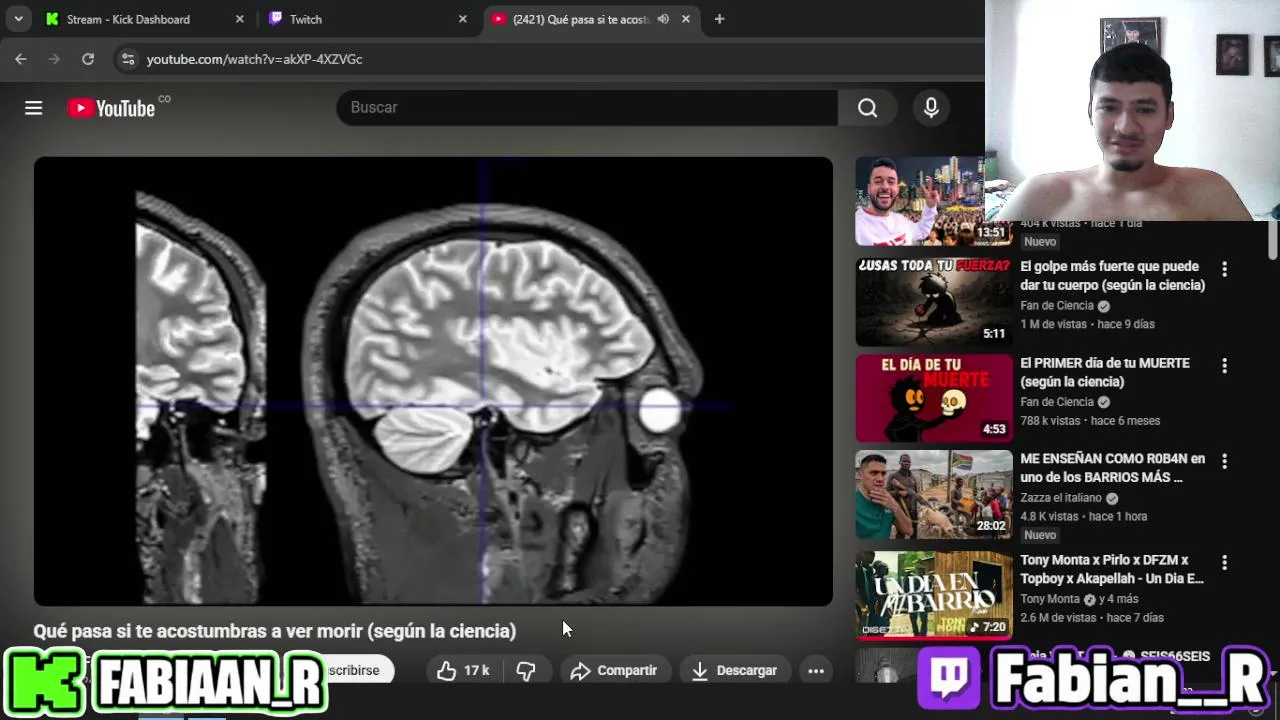Open options for El PRIMER día de tu MUERTE
This screenshot has height=720, width=1280.
click(1224, 366)
